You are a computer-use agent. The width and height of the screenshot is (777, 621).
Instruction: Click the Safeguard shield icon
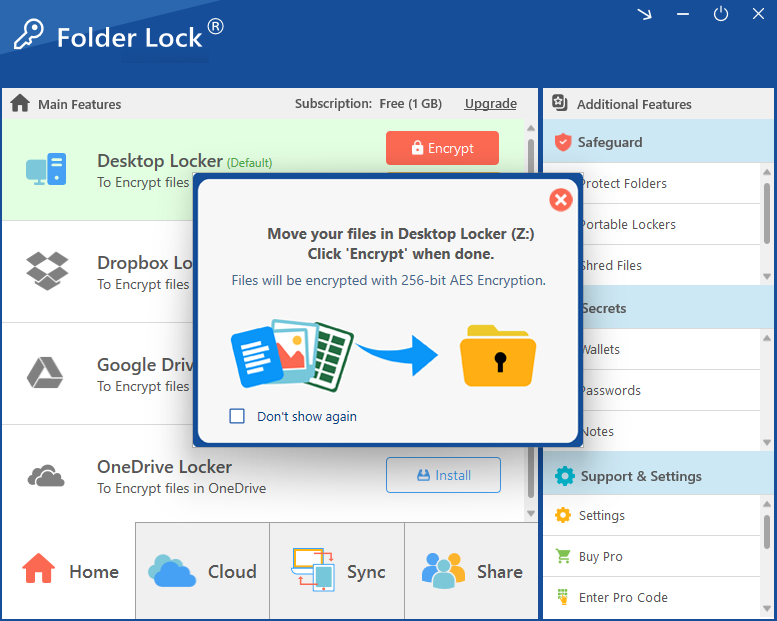coord(563,142)
